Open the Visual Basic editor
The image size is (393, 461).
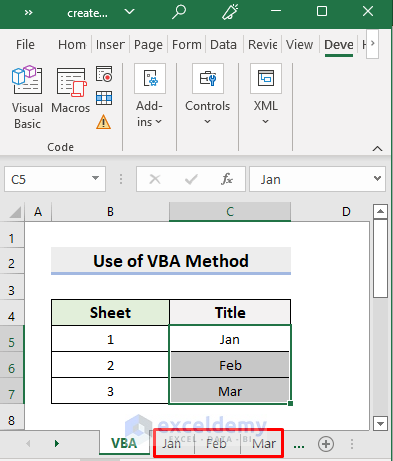coord(27,97)
